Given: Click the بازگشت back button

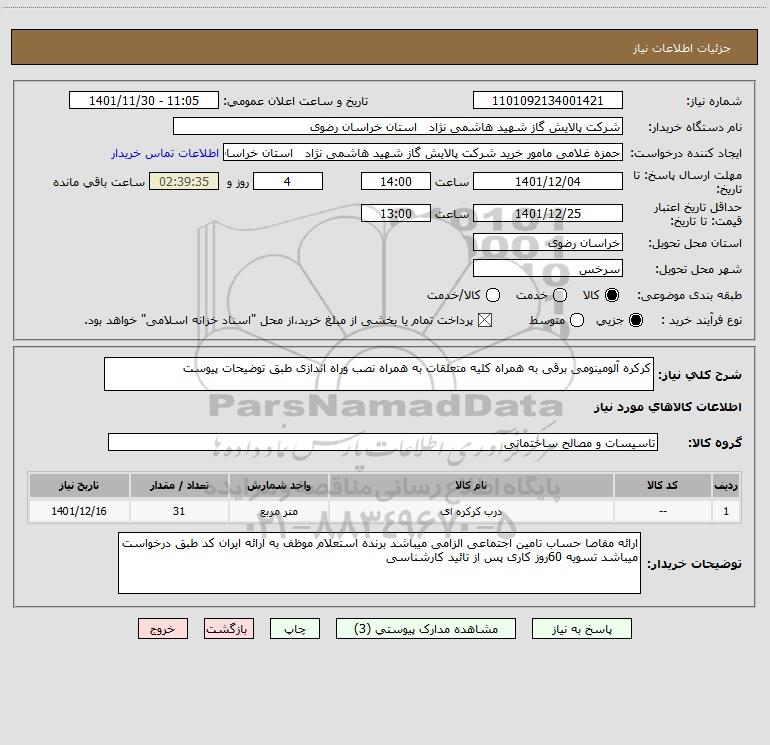Looking at the screenshot, I should point(229,629).
